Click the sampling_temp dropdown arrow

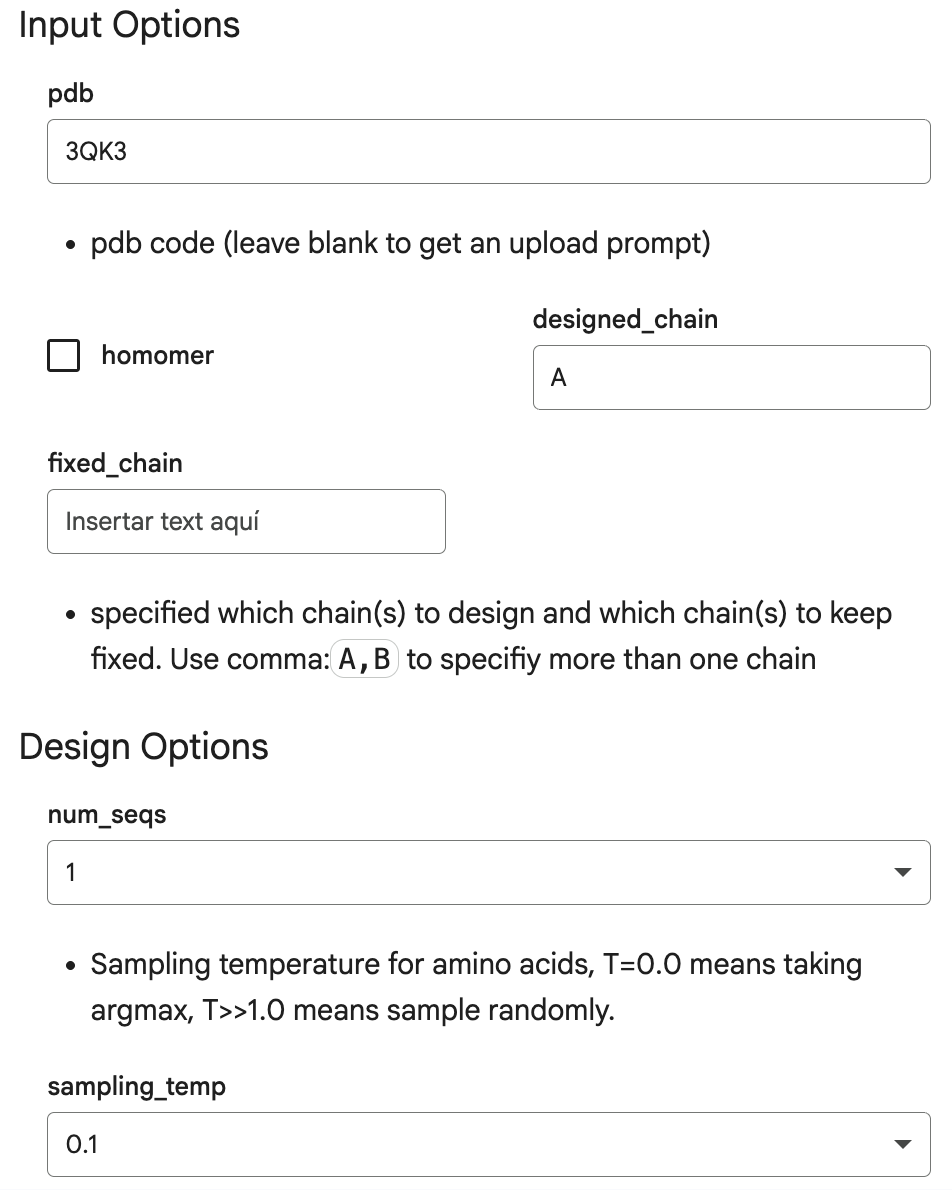point(903,1144)
